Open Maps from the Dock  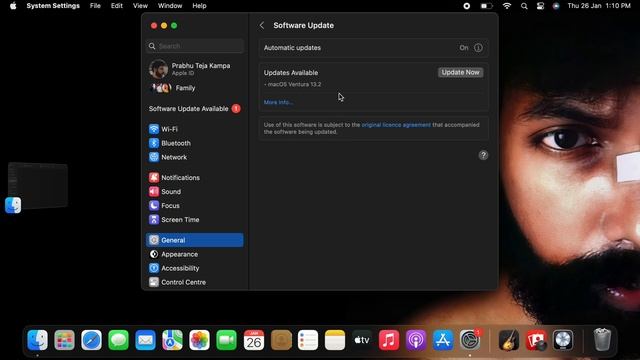coord(172,340)
